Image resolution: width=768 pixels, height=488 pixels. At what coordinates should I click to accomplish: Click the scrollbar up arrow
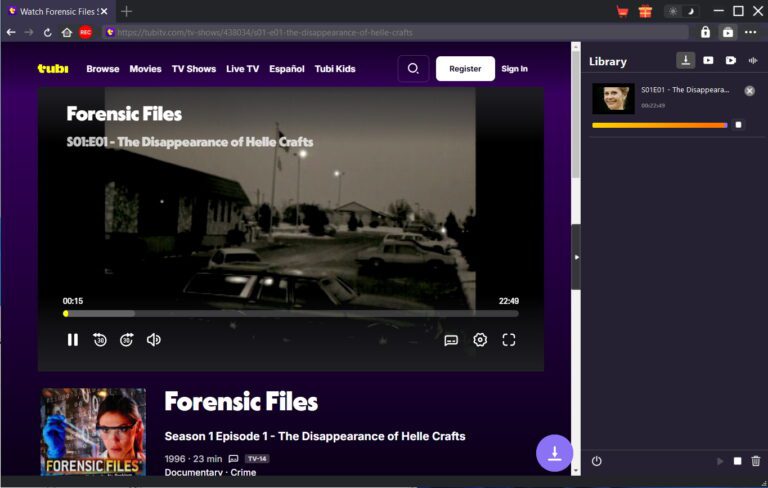576,47
